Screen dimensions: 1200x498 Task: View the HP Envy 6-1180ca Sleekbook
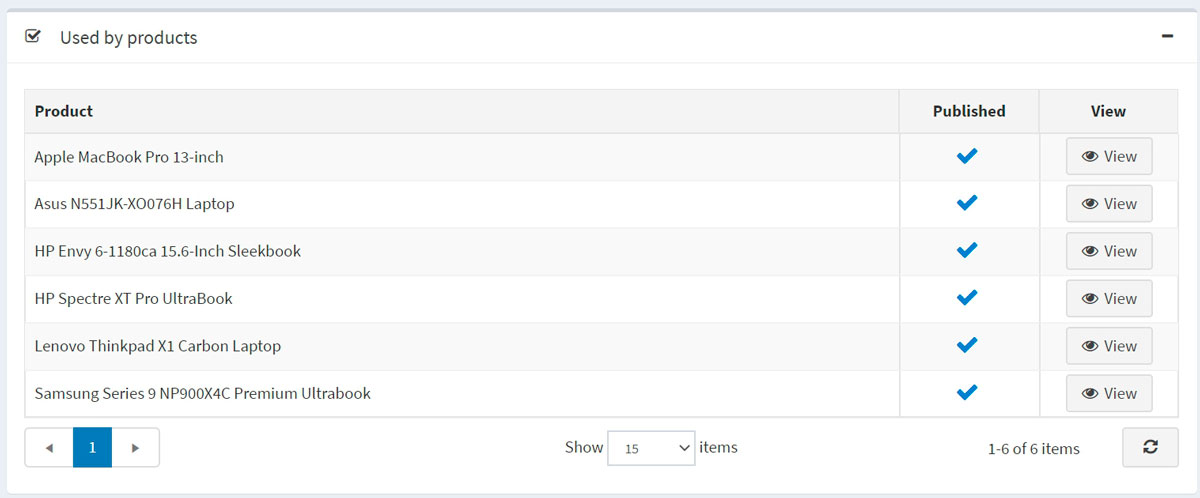tap(1109, 251)
